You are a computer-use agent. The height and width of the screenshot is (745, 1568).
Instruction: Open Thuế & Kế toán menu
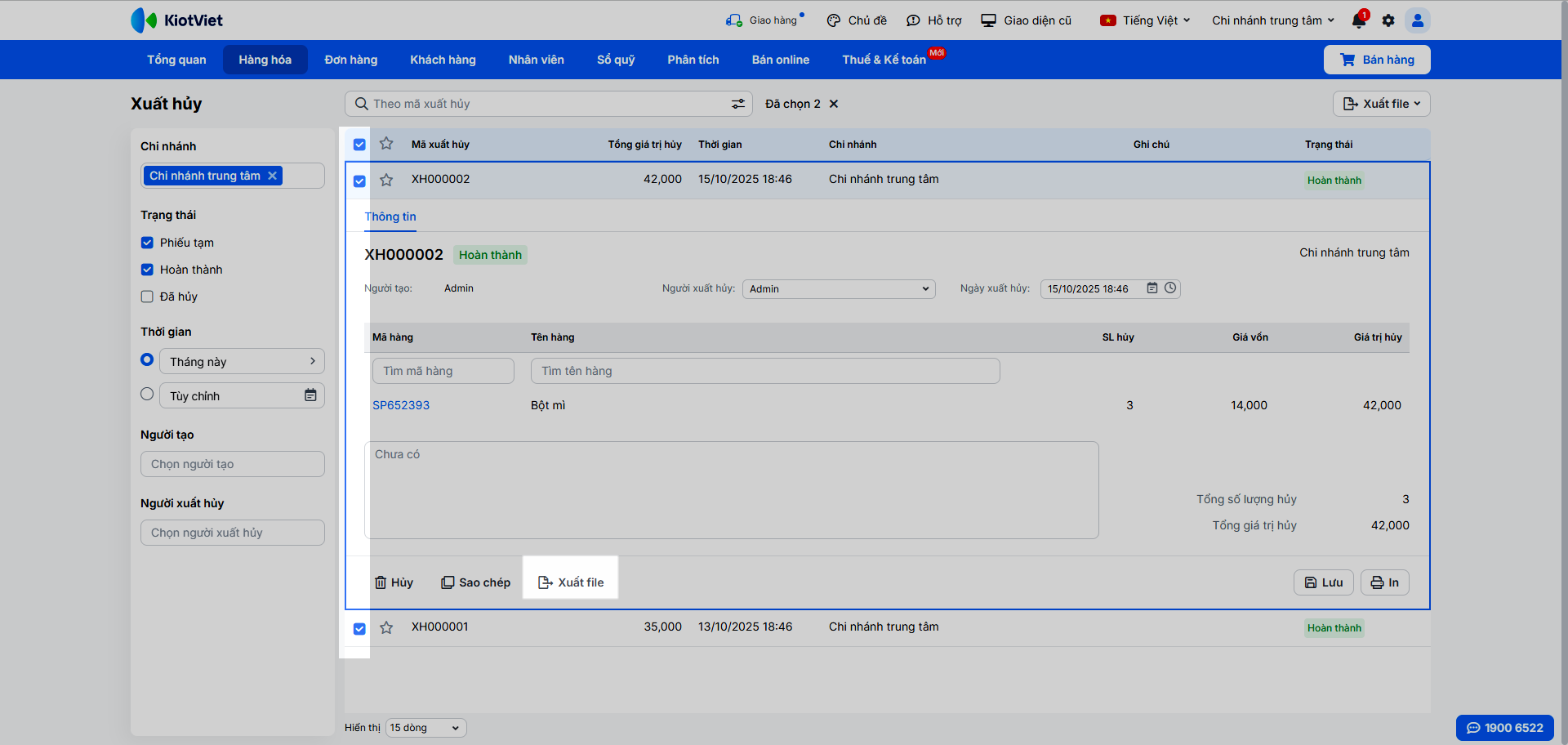point(884,60)
